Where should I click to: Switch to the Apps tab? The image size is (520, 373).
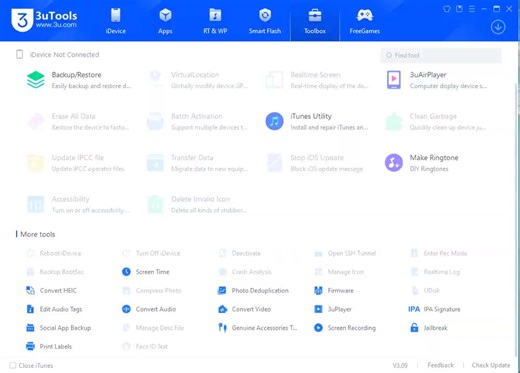[165, 21]
